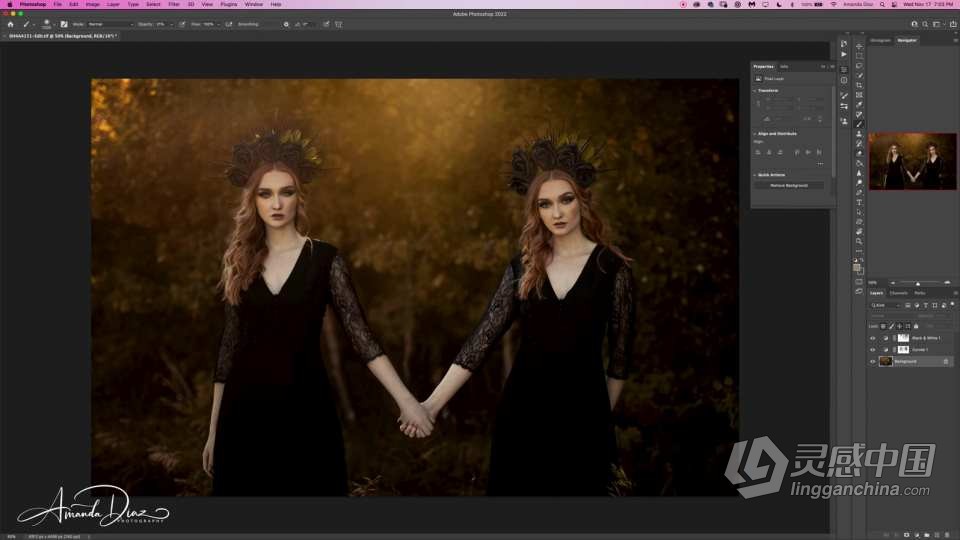This screenshot has height=540, width=960.
Task: Hide the Background layer eye icon
Action: click(x=873, y=361)
